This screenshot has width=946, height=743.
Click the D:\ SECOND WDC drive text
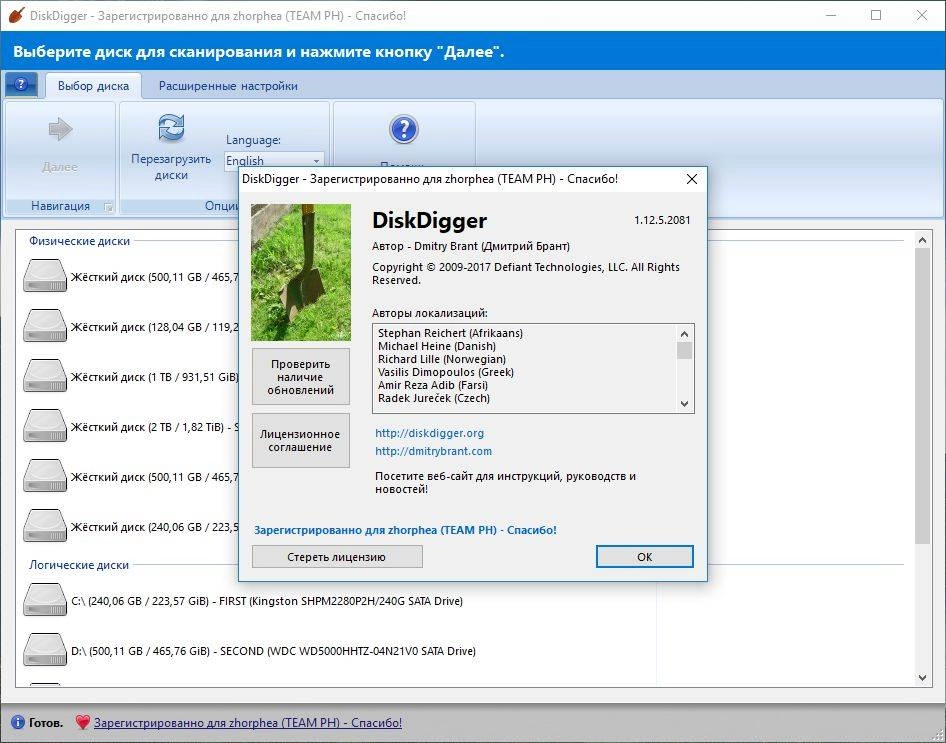[x=273, y=651]
